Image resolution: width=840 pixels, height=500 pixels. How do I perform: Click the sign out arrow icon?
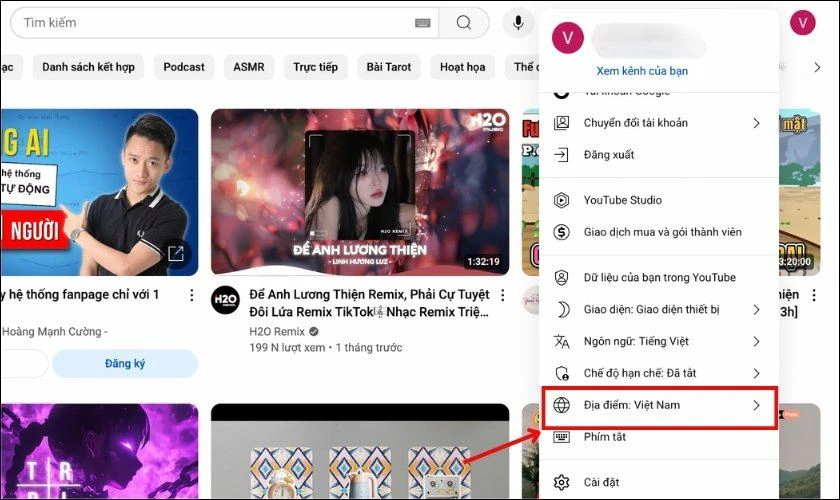point(561,155)
